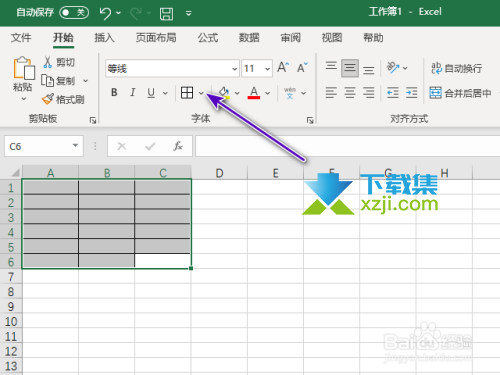This screenshot has height=375, width=500.
Task: Select column E header
Action: point(275,173)
